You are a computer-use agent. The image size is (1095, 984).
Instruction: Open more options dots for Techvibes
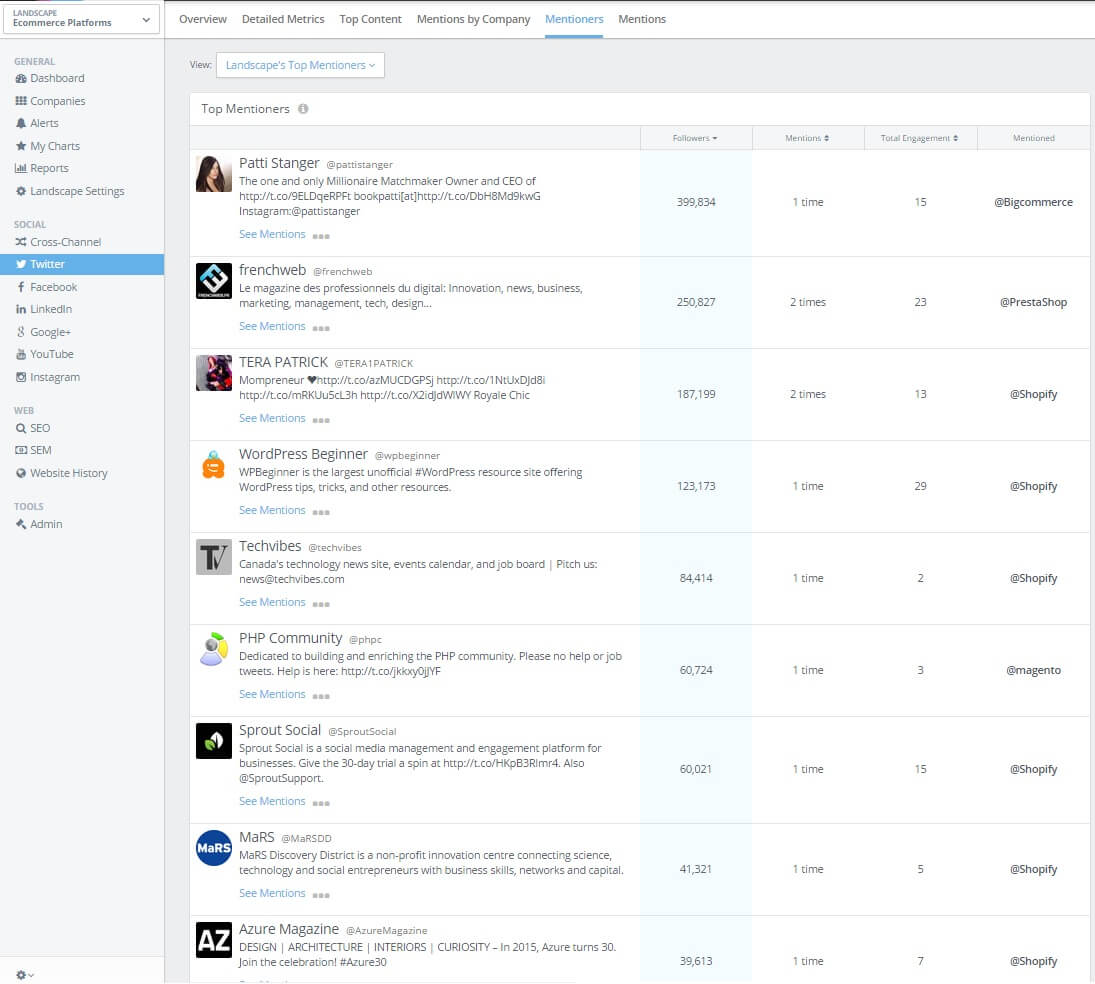[321, 605]
